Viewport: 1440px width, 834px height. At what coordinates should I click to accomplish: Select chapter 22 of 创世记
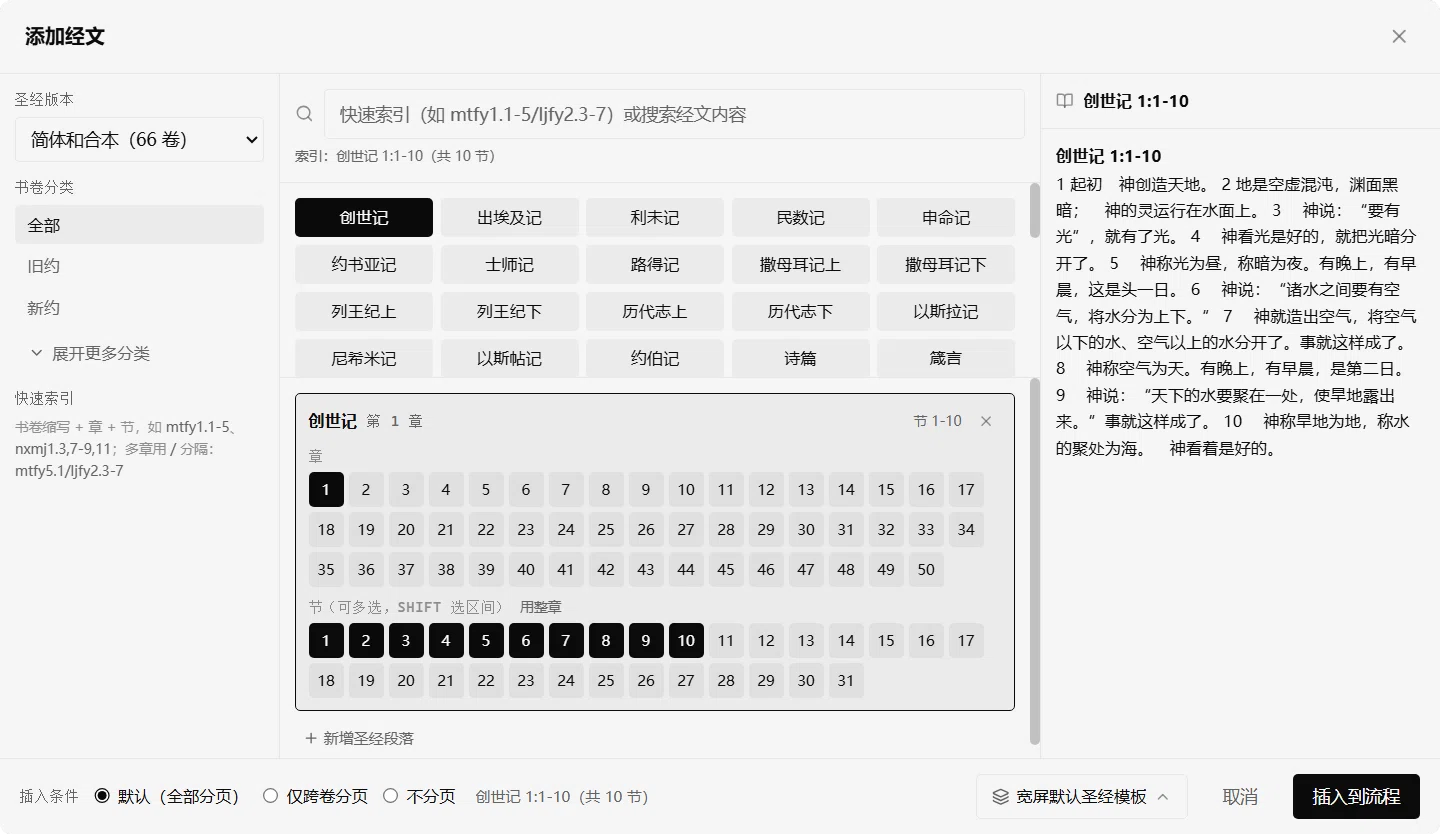click(486, 530)
